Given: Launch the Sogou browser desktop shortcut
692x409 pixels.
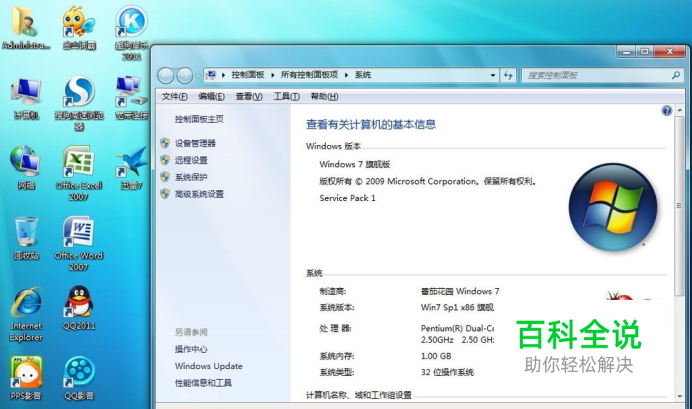Looking at the screenshot, I should (79, 103).
